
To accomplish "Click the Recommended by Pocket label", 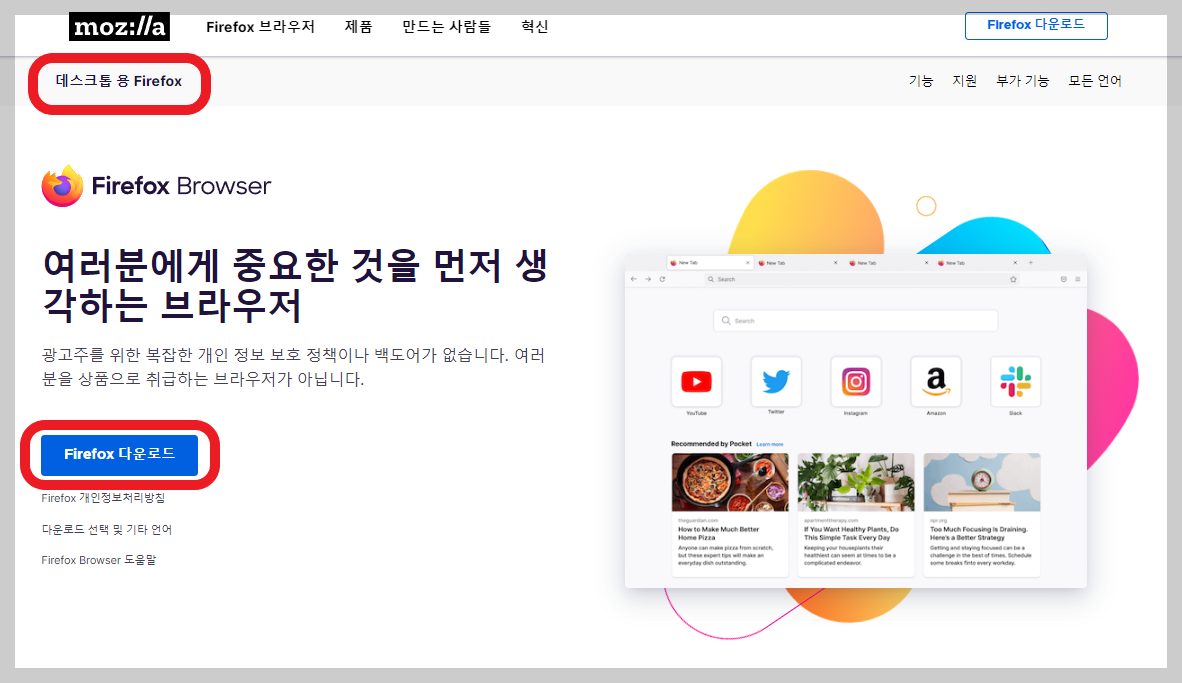I will (x=711, y=444).
